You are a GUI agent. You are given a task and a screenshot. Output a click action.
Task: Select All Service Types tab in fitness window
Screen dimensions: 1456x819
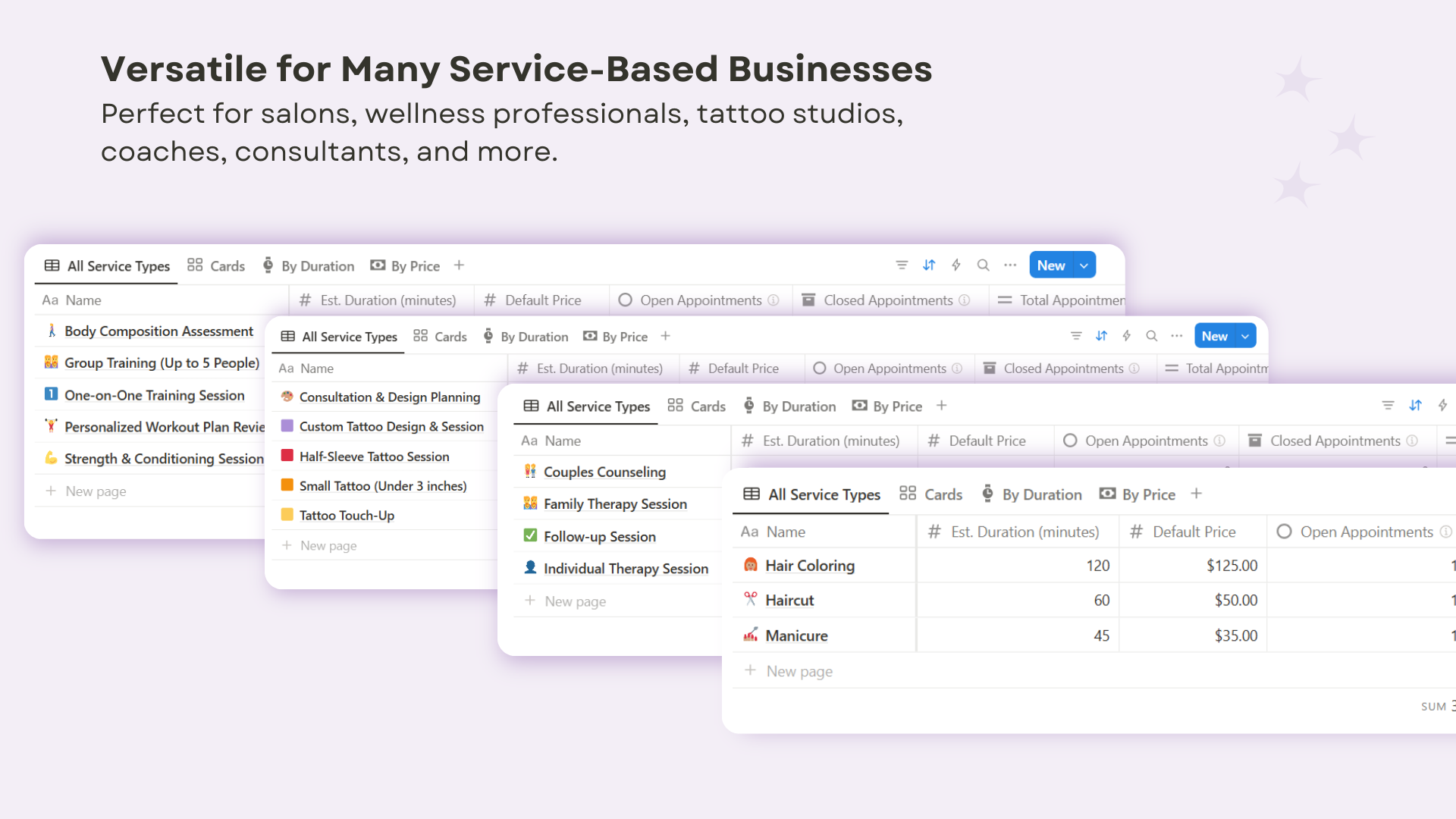[107, 266]
